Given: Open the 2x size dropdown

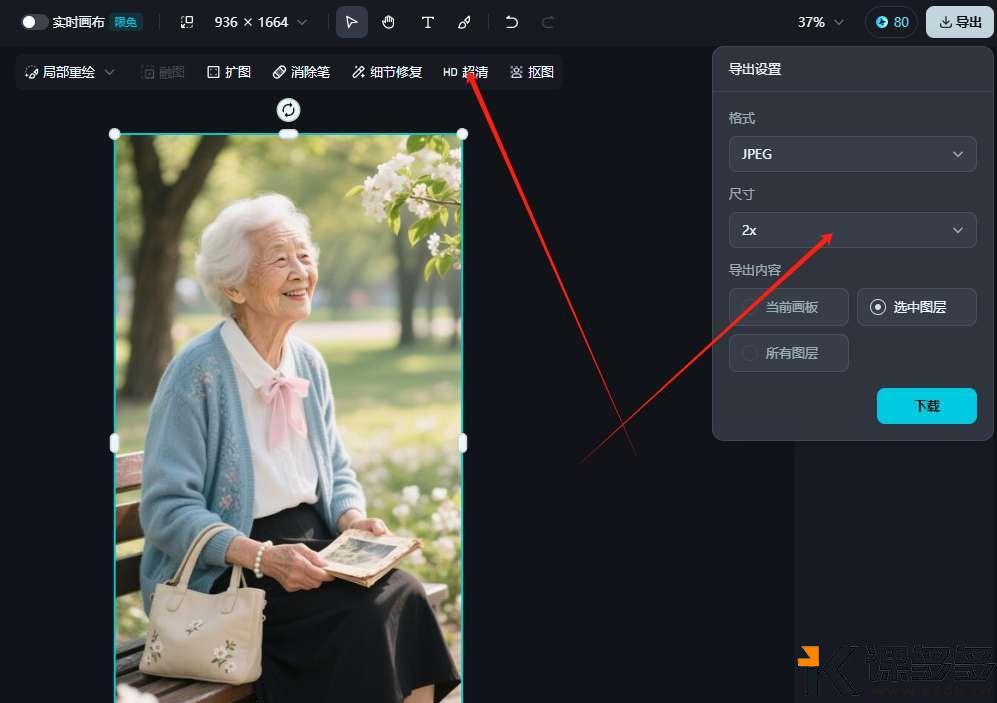Looking at the screenshot, I should coord(853,230).
